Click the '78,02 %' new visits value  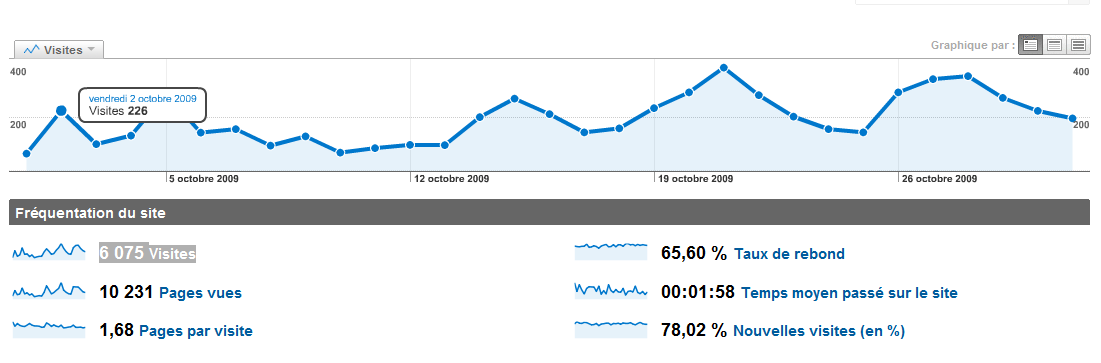coord(694,330)
